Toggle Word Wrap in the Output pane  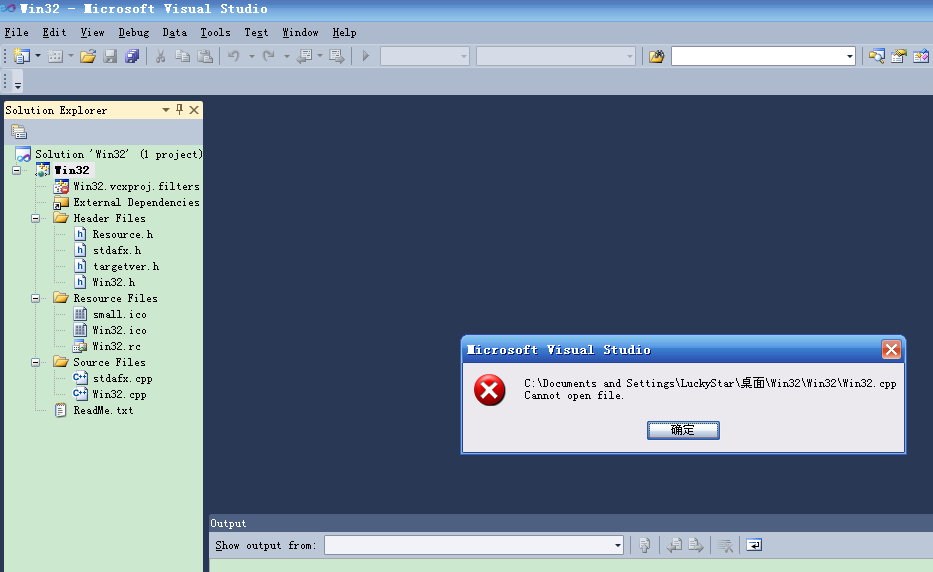coord(754,545)
